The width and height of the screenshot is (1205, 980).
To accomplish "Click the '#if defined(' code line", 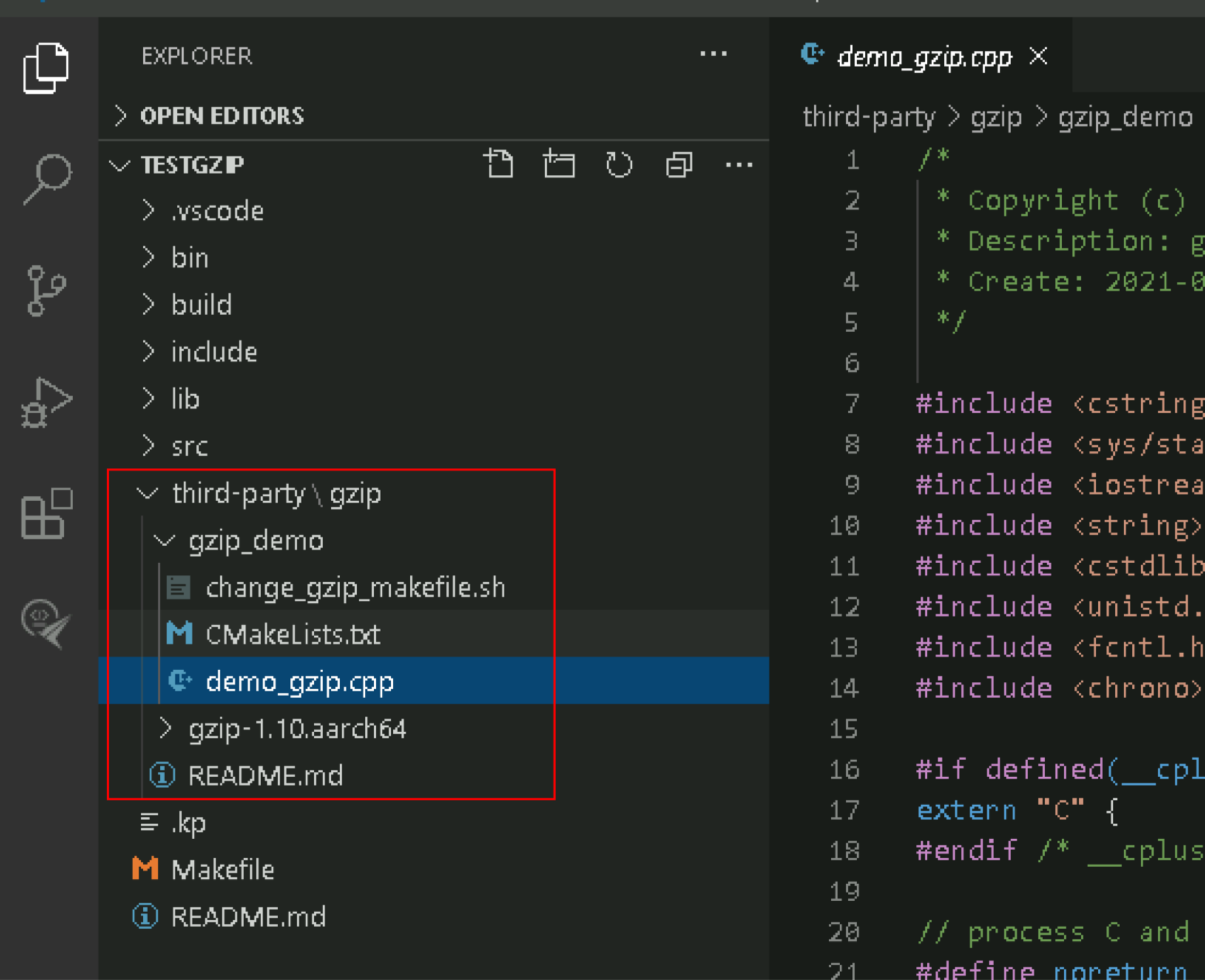I will [1060, 770].
